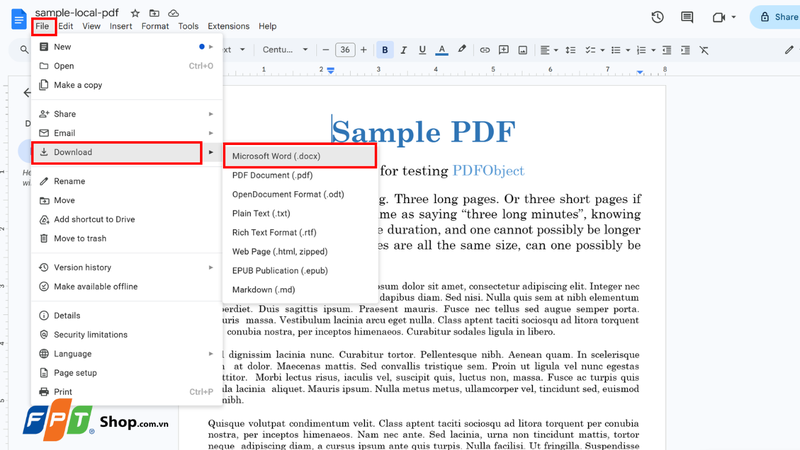The height and width of the screenshot is (450, 800).
Task: Open the paragraph style dropdown arrow
Action: pyautogui.click(x=242, y=49)
